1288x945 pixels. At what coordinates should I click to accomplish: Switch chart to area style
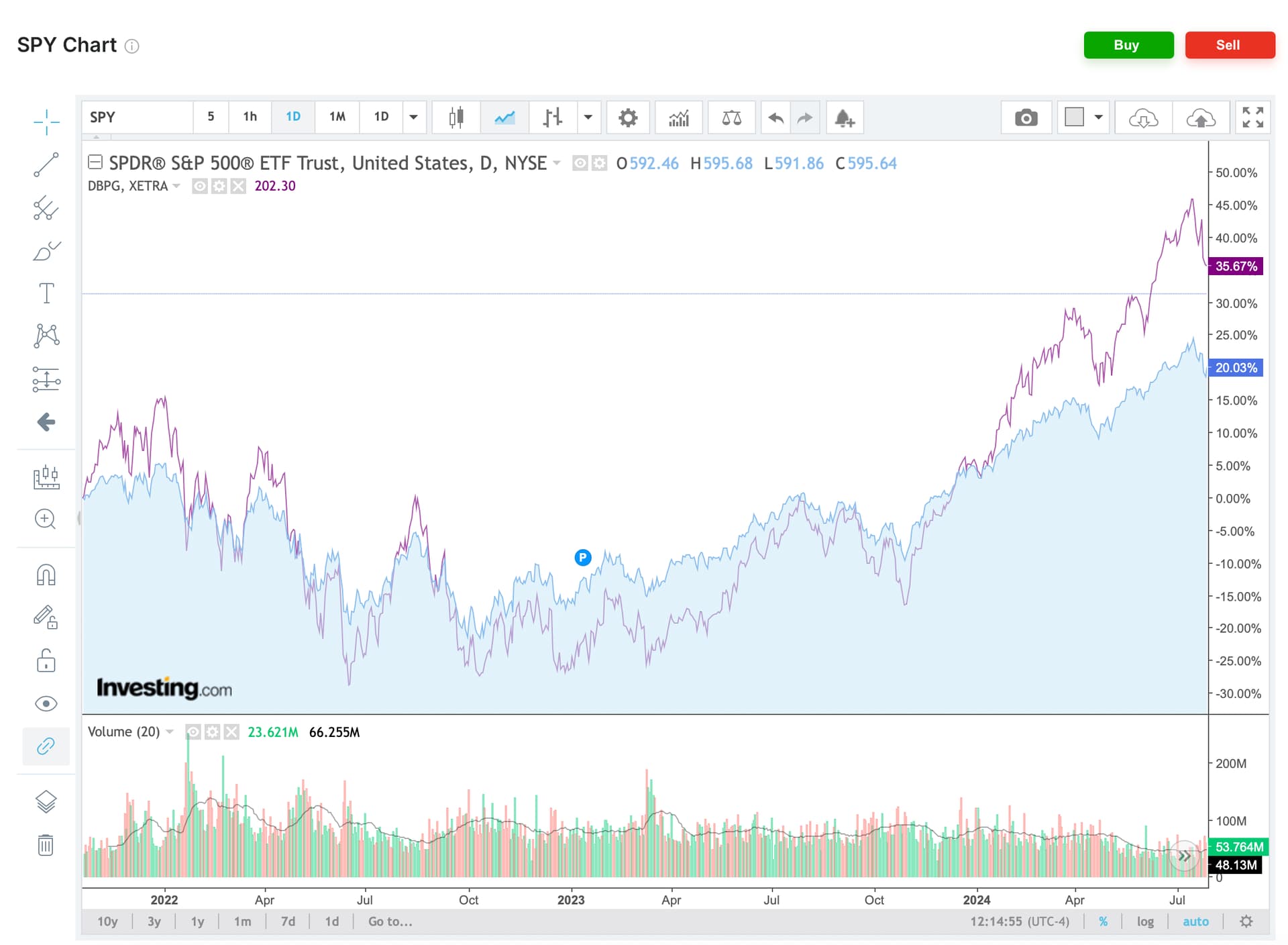pyautogui.click(x=504, y=117)
